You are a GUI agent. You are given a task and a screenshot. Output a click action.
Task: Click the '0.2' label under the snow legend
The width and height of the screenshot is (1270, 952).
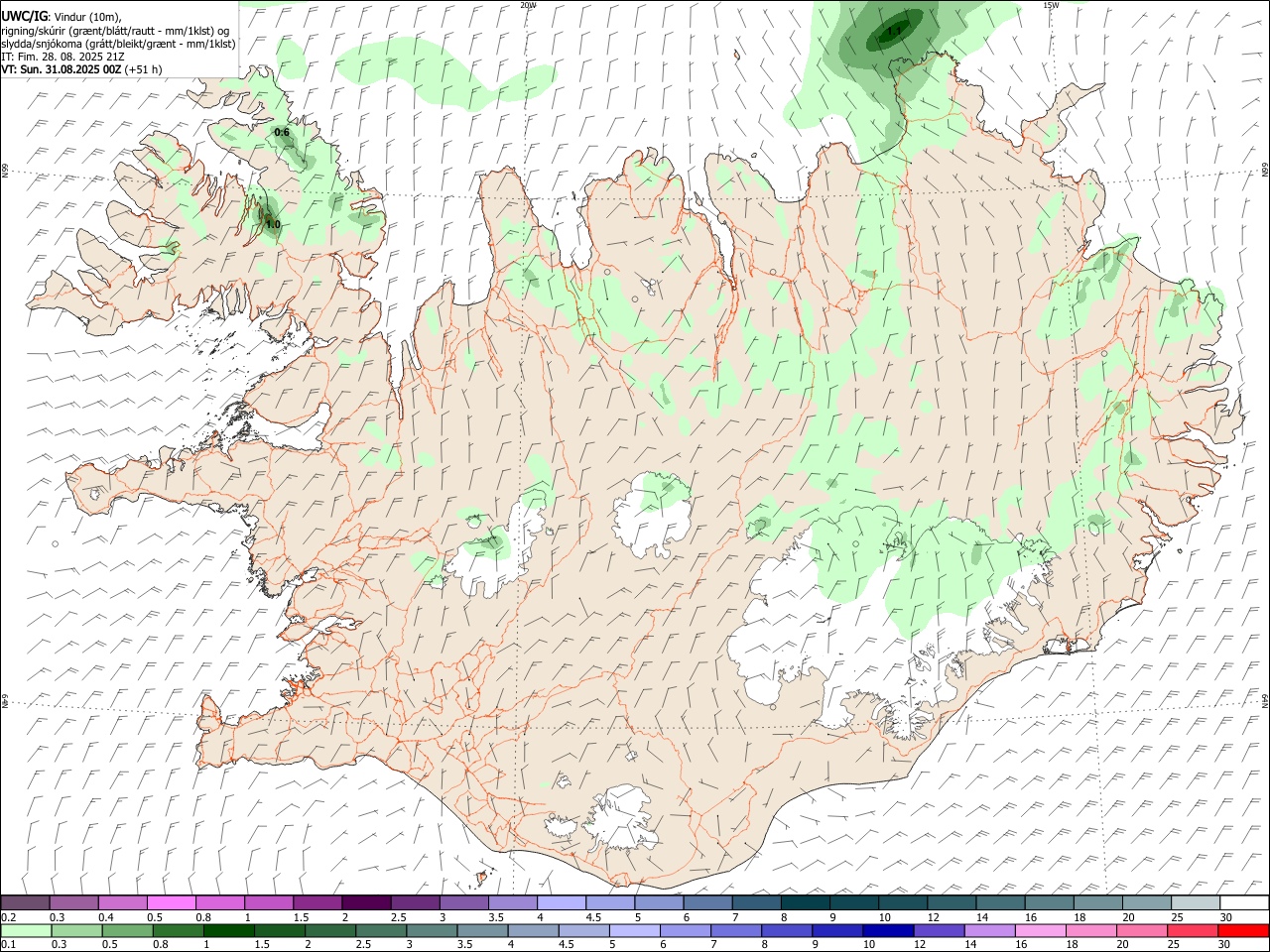point(8,916)
